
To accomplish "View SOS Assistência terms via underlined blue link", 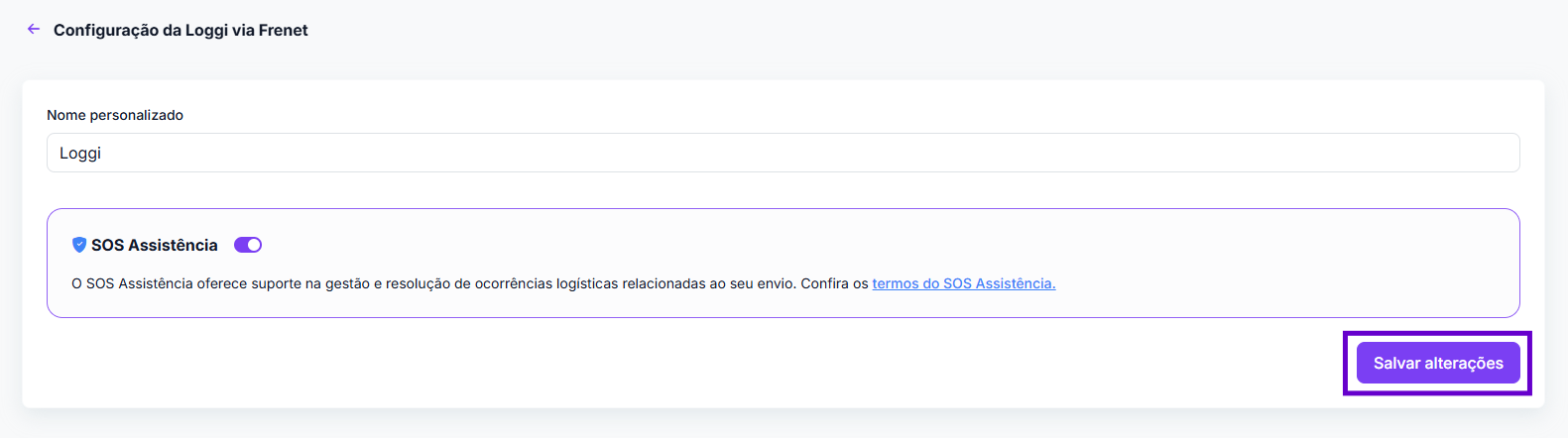I will (x=963, y=283).
